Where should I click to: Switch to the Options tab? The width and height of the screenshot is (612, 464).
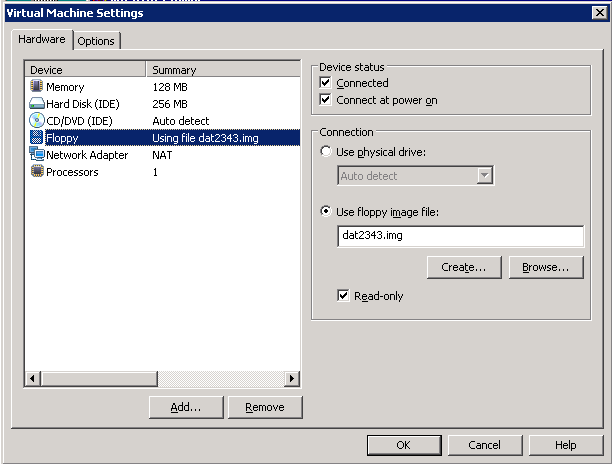click(96, 40)
